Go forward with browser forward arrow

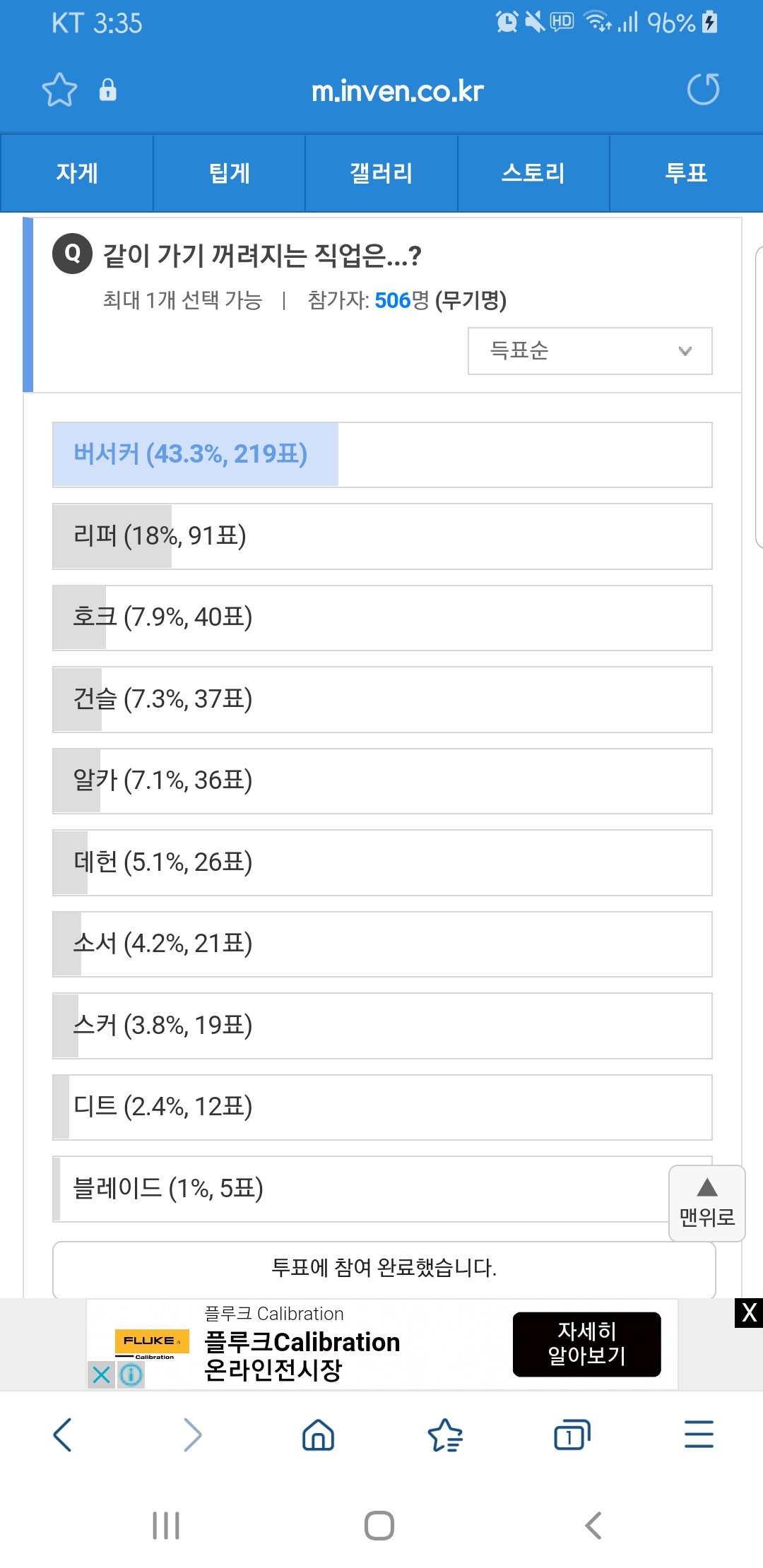(191, 1435)
